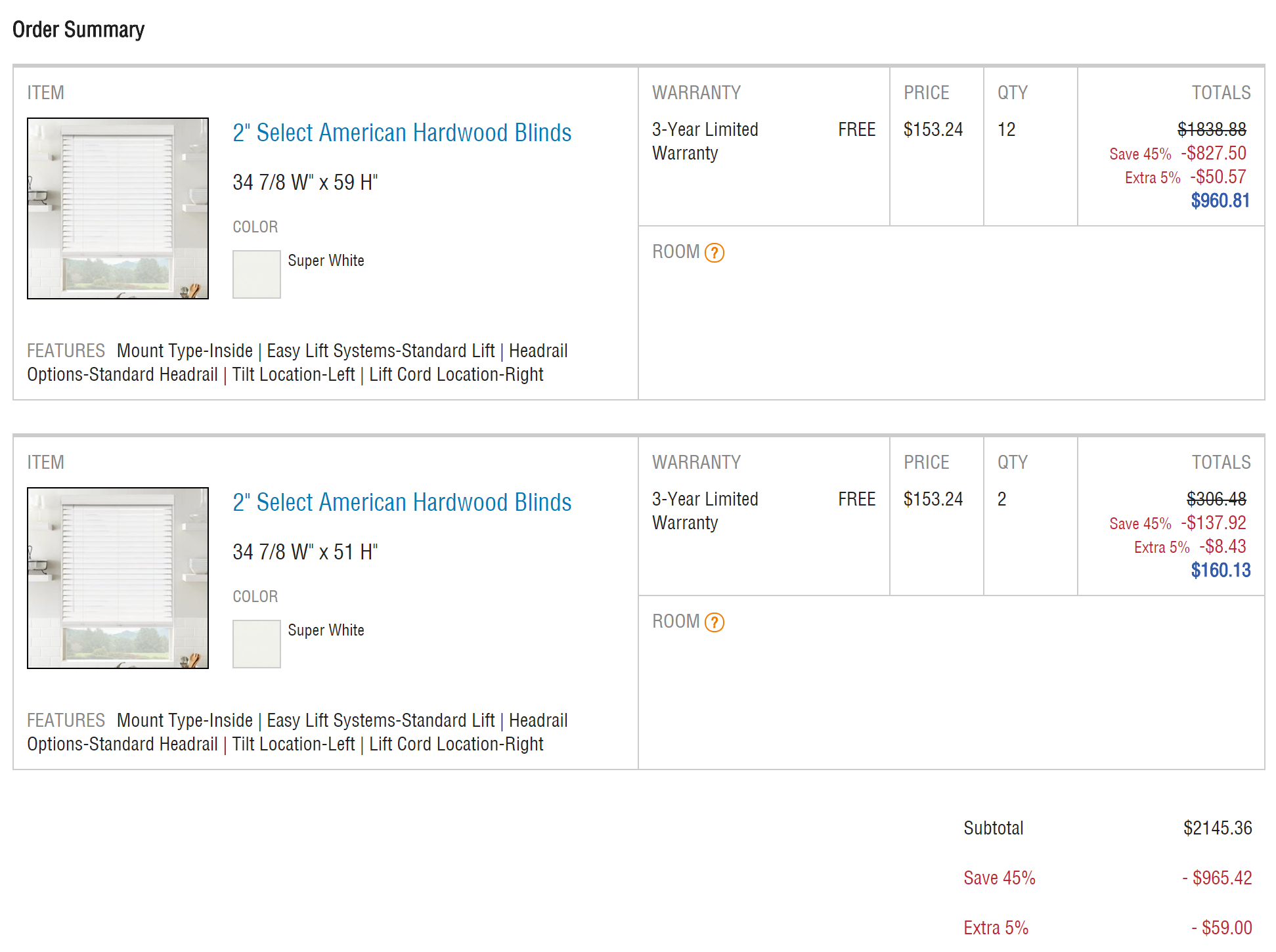
Task: Click quantity 2 on the second item
Action: [1001, 499]
